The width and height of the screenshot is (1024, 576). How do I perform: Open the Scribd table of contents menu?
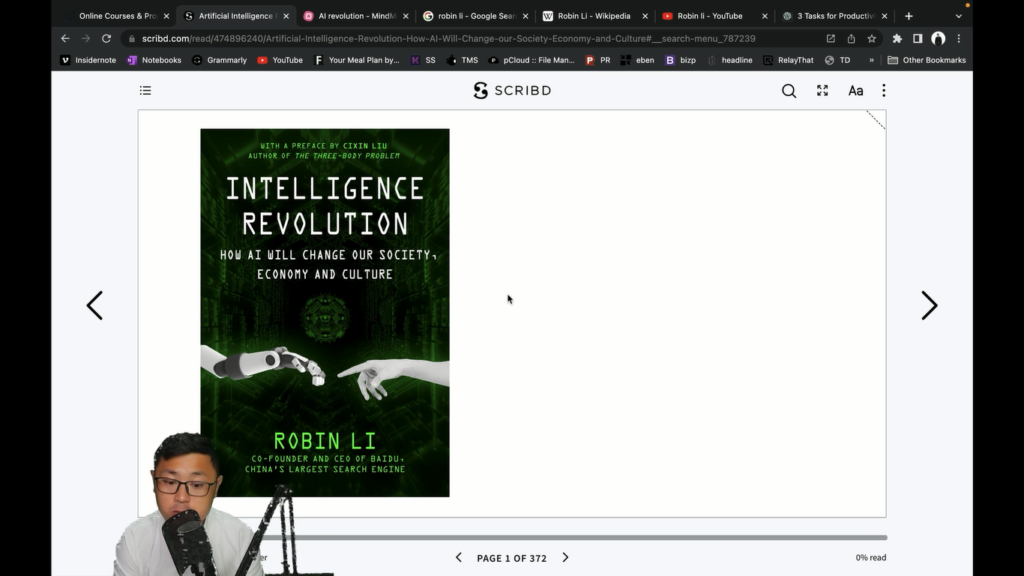pos(145,90)
